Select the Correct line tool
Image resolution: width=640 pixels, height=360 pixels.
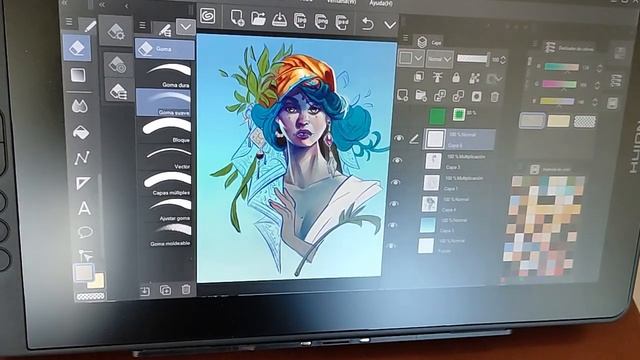pos(86,256)
